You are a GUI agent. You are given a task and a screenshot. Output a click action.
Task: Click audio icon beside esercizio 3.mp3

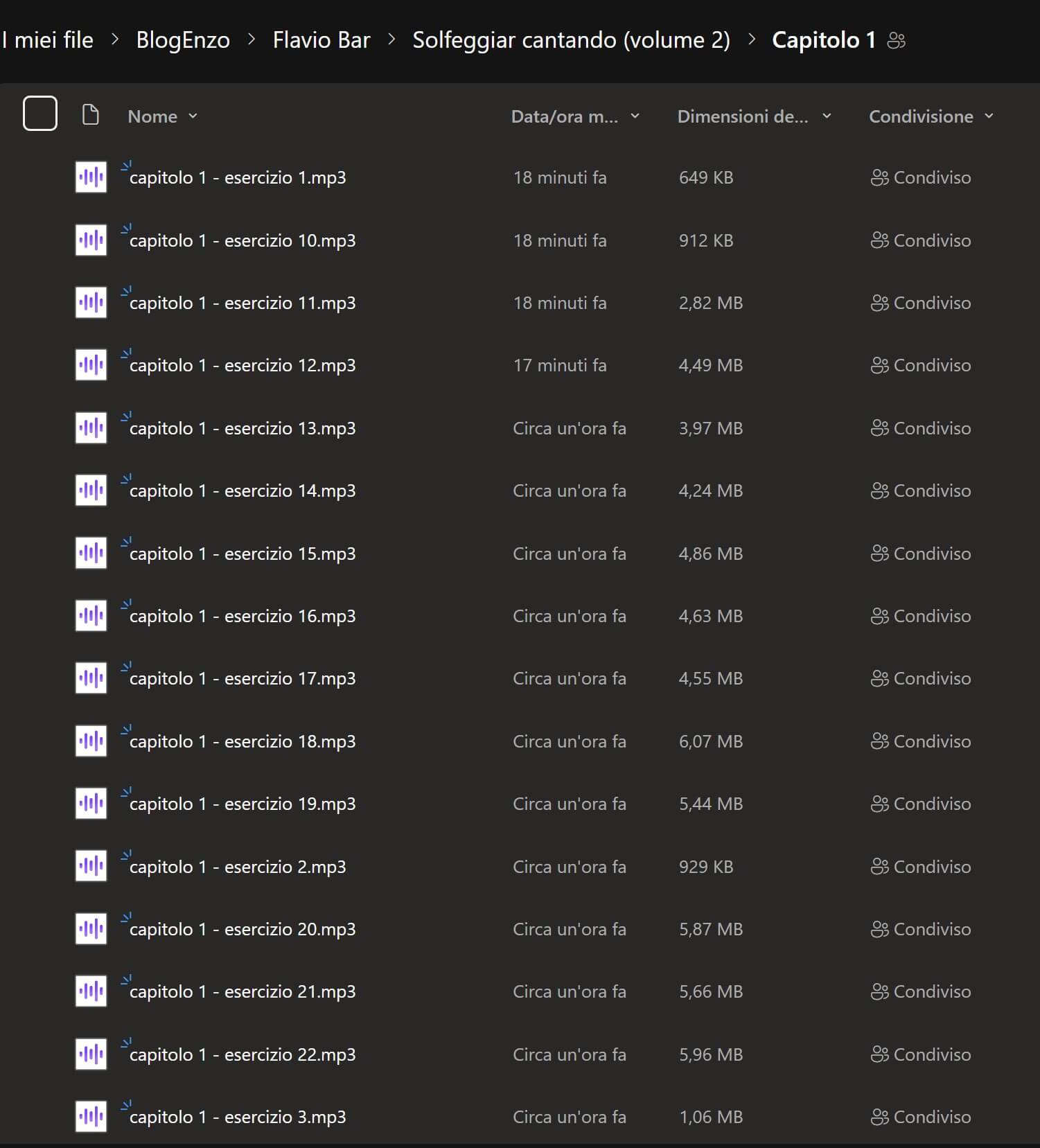coord(91,1117)
